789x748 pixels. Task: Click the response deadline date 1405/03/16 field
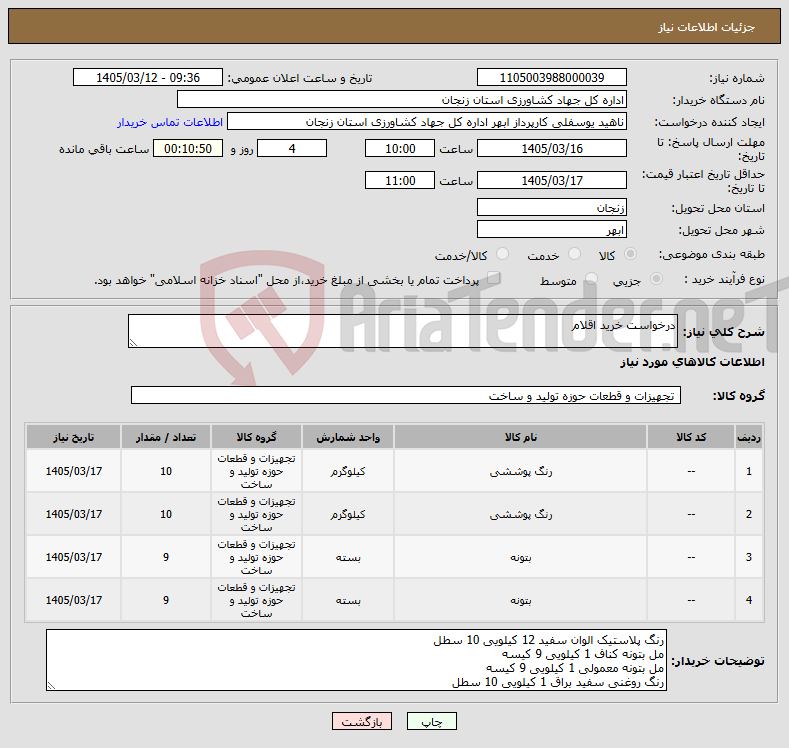point(551,148)
